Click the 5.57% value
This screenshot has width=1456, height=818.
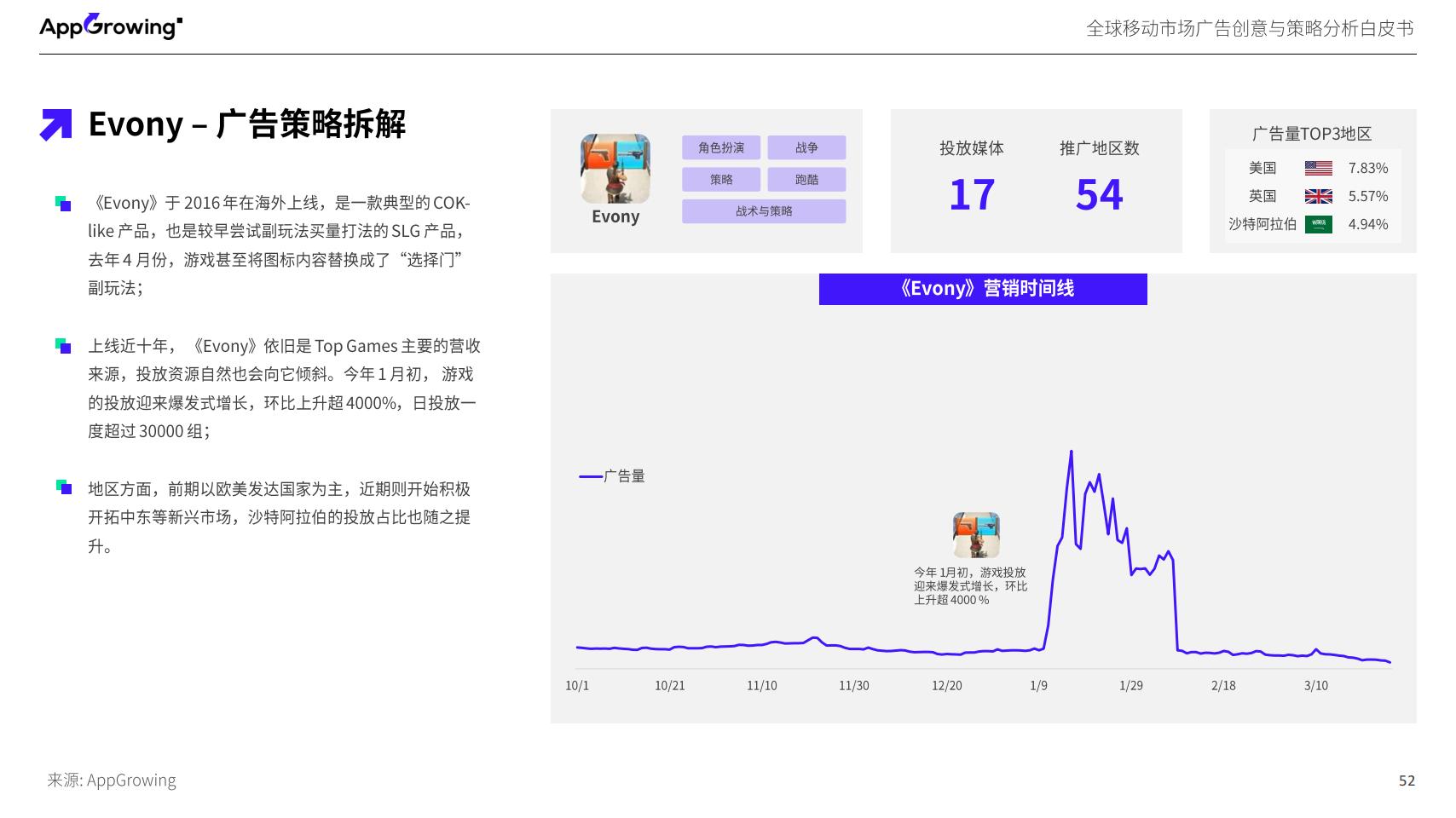(1368, 197)
